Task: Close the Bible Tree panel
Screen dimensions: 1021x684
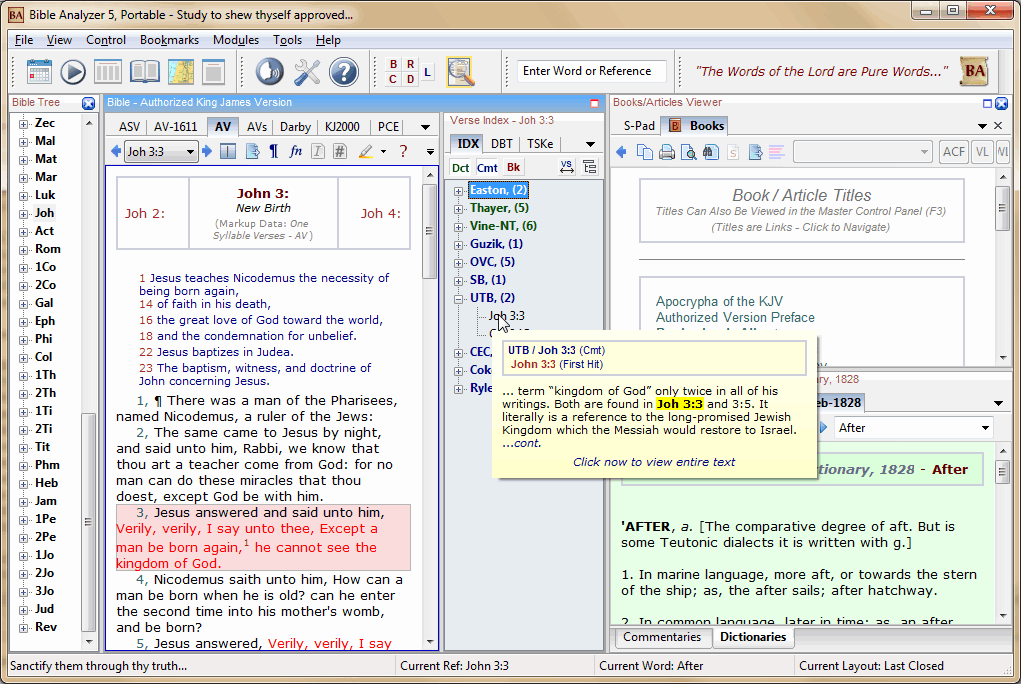Action: (x=89, y=103)
